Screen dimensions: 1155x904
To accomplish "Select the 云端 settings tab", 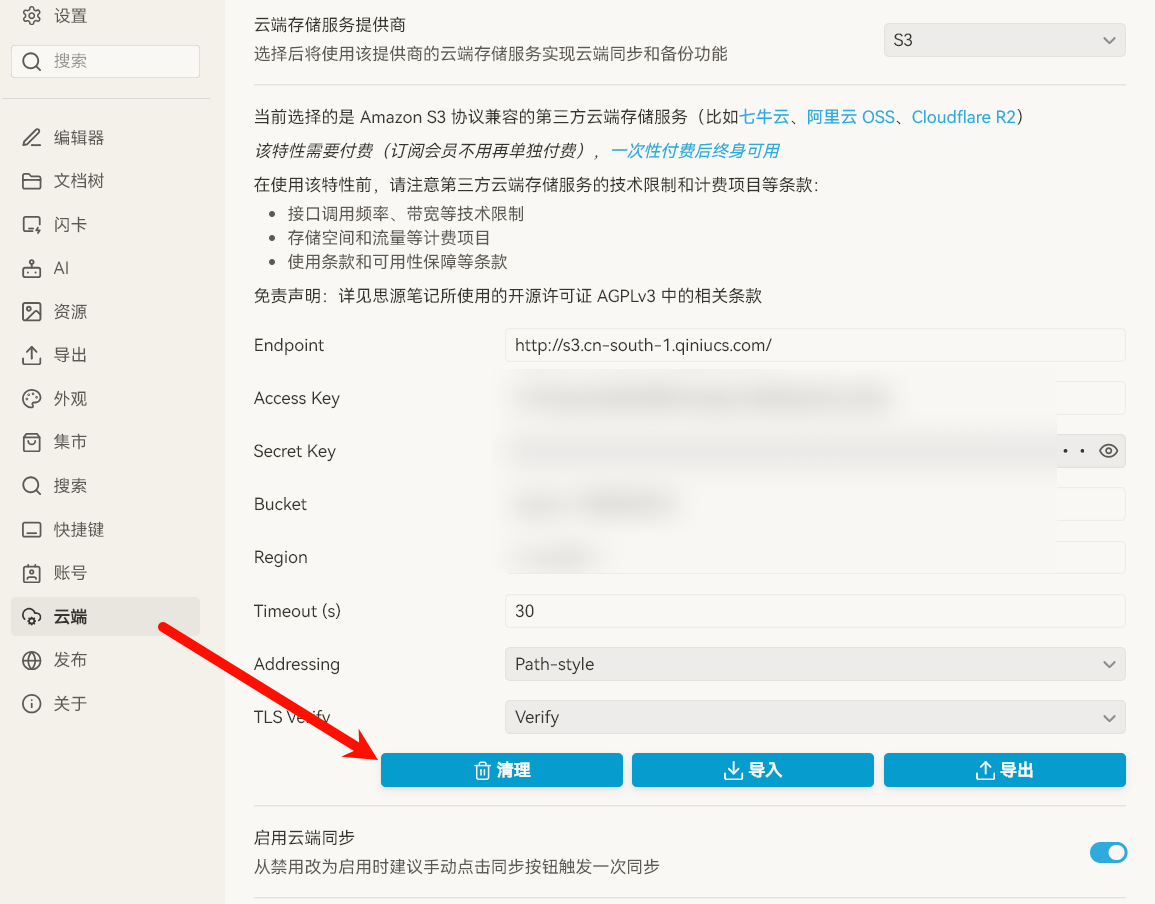I will click(x=105, y=617).
